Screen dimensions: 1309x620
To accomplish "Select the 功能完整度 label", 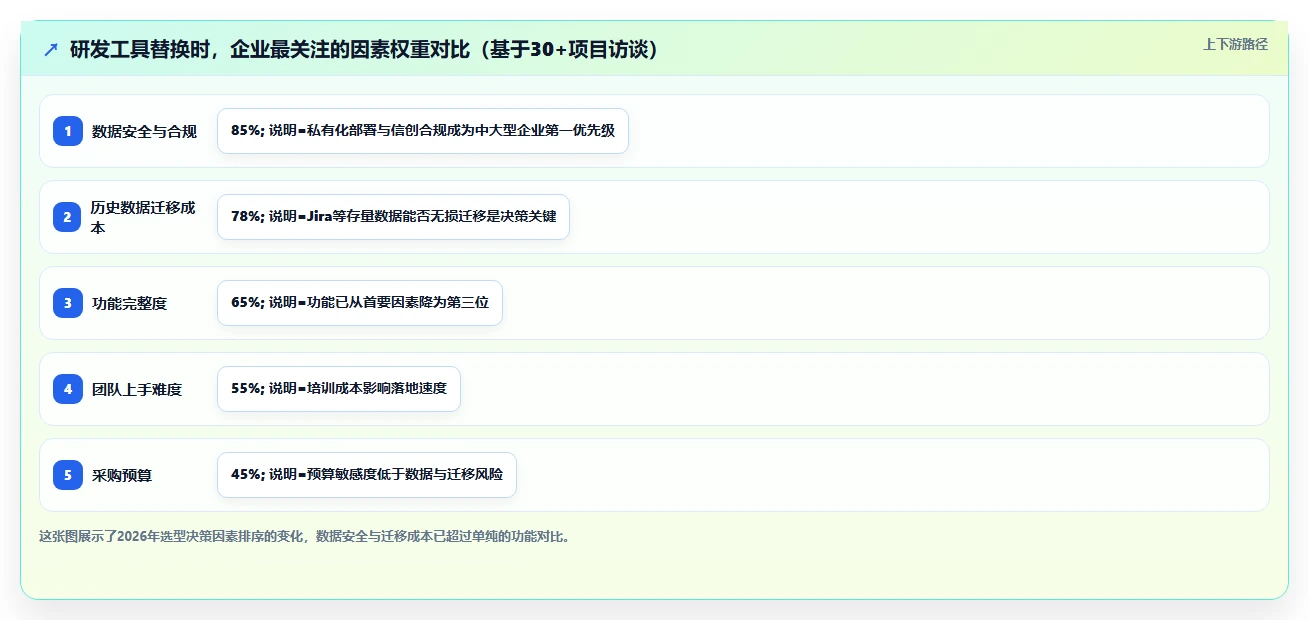I will [x=129, y=303].
